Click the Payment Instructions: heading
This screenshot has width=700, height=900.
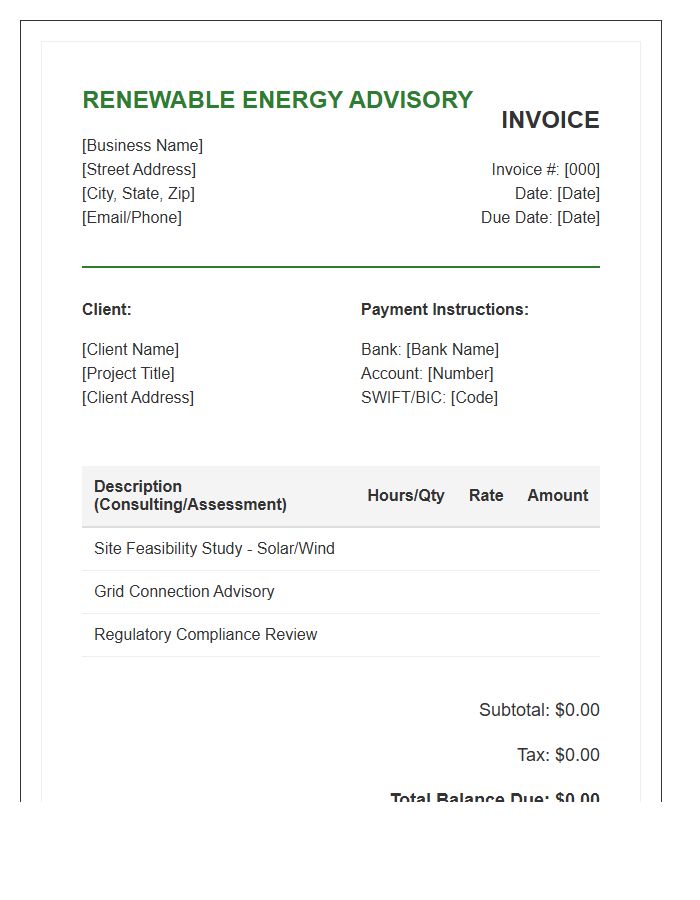point(445,309)
